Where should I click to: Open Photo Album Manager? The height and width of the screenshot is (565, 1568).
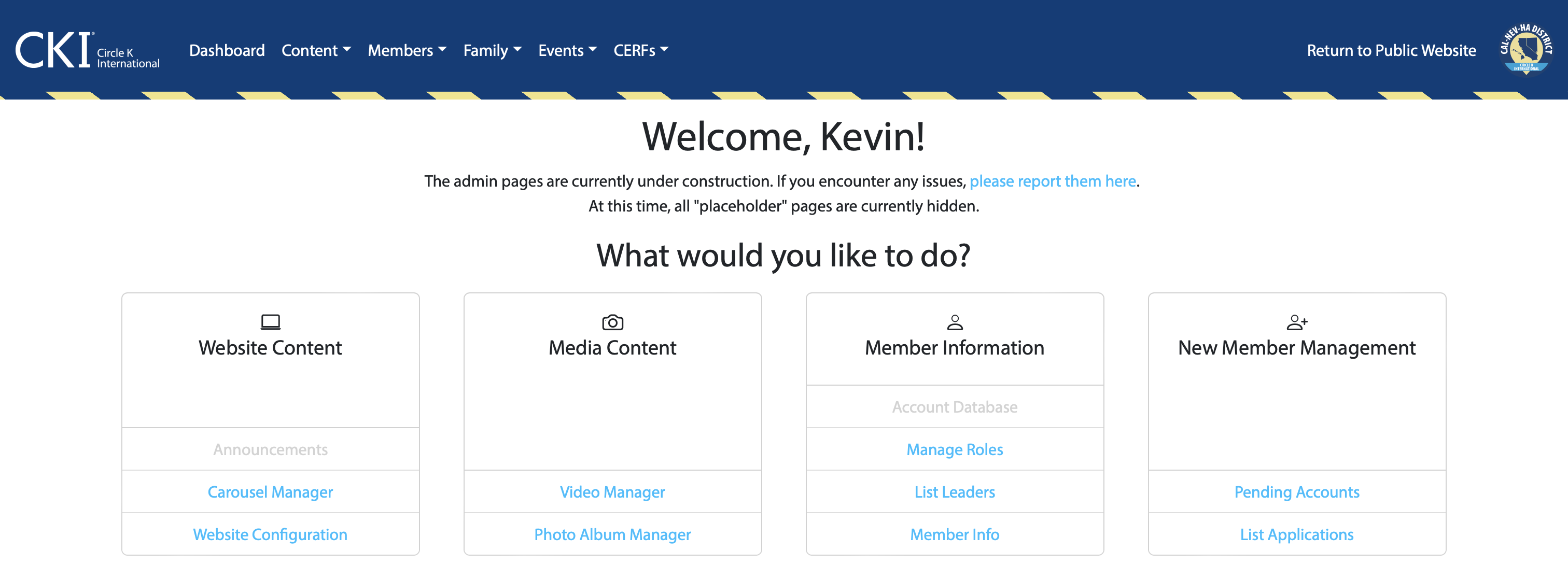point(612,534)
